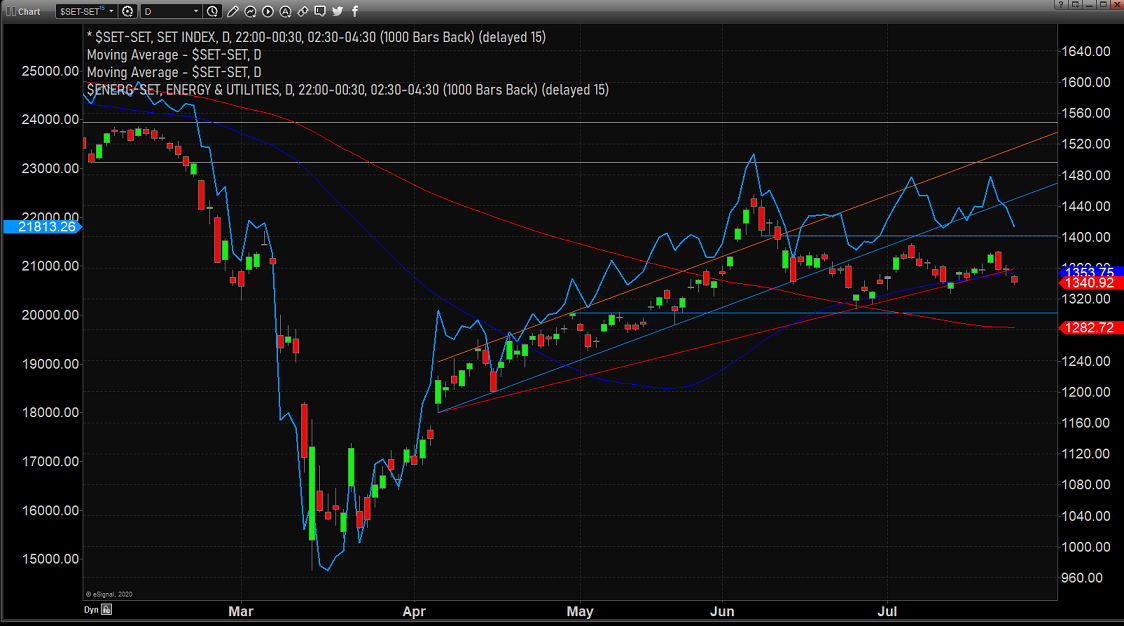Click the Jul label on time axis
The image size is (1124, 626).
(887, 612)
